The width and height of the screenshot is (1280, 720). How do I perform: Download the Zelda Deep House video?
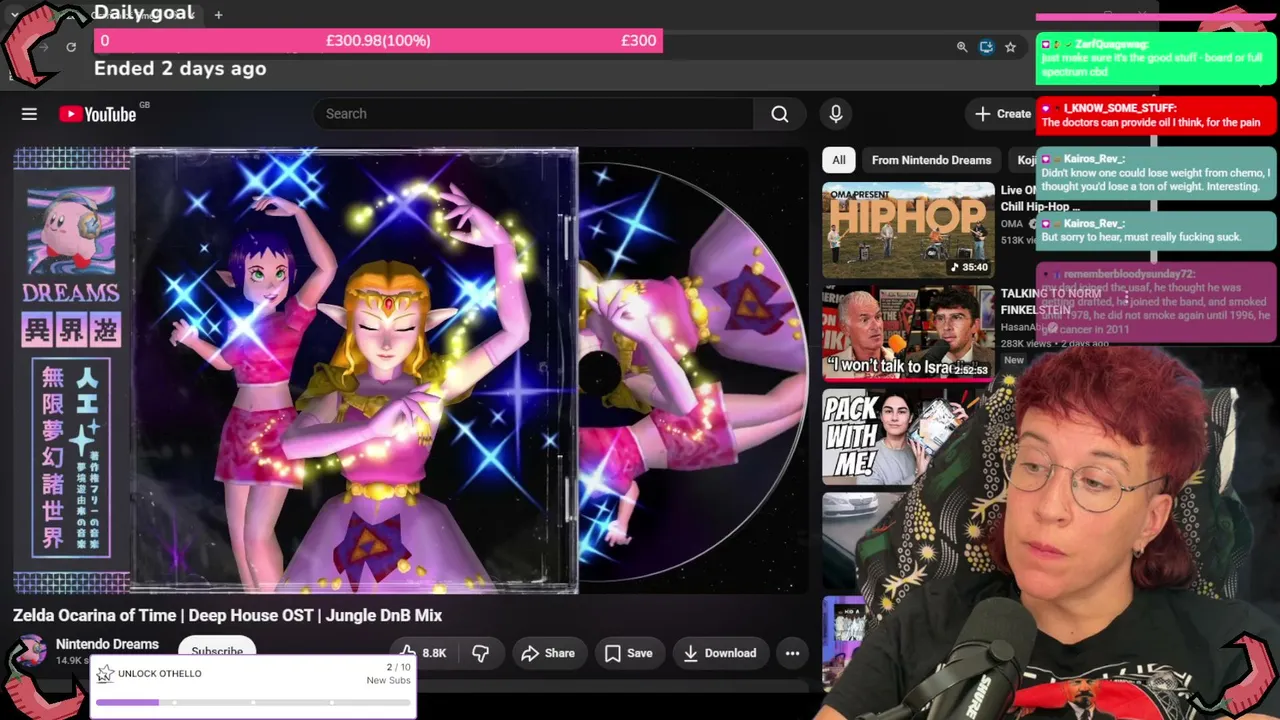720,653
